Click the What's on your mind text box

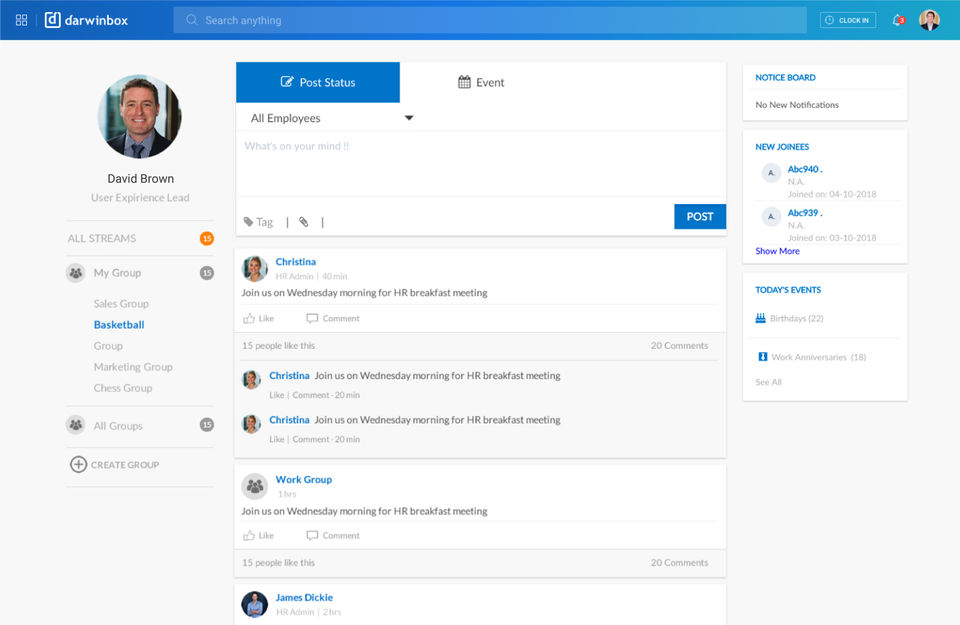coord(481,163)
